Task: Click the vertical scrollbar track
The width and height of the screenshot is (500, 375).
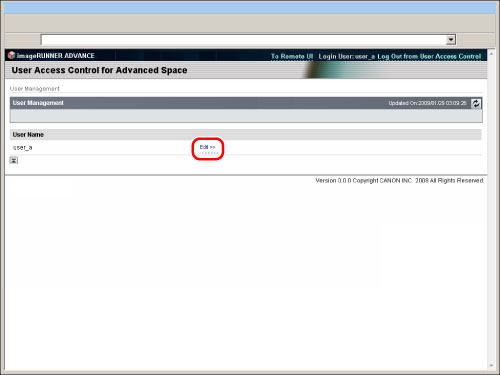Action: (x=491, y=210)
